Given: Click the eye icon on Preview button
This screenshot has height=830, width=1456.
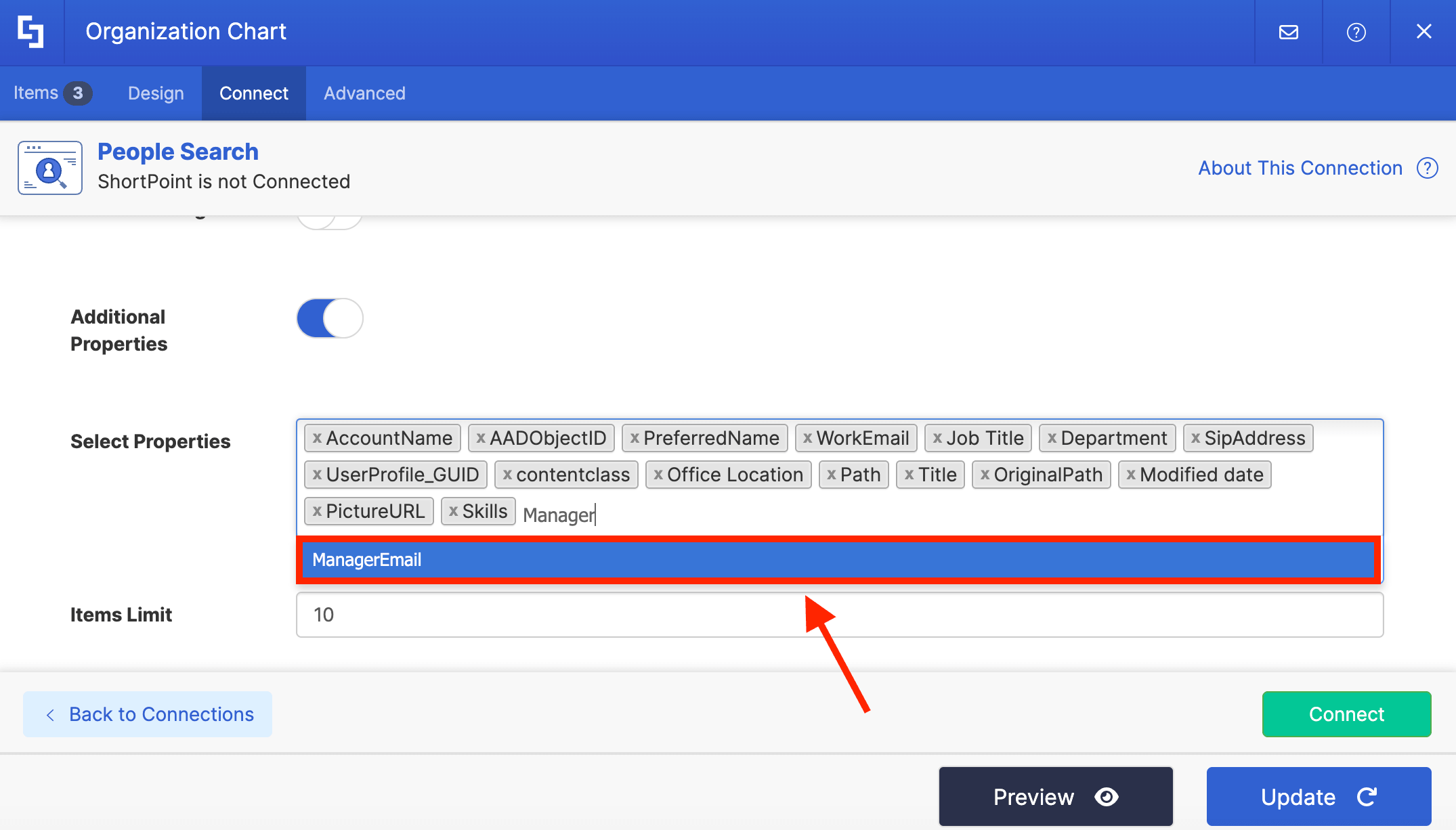Looking at the screenshot, I should [1107, 797].
